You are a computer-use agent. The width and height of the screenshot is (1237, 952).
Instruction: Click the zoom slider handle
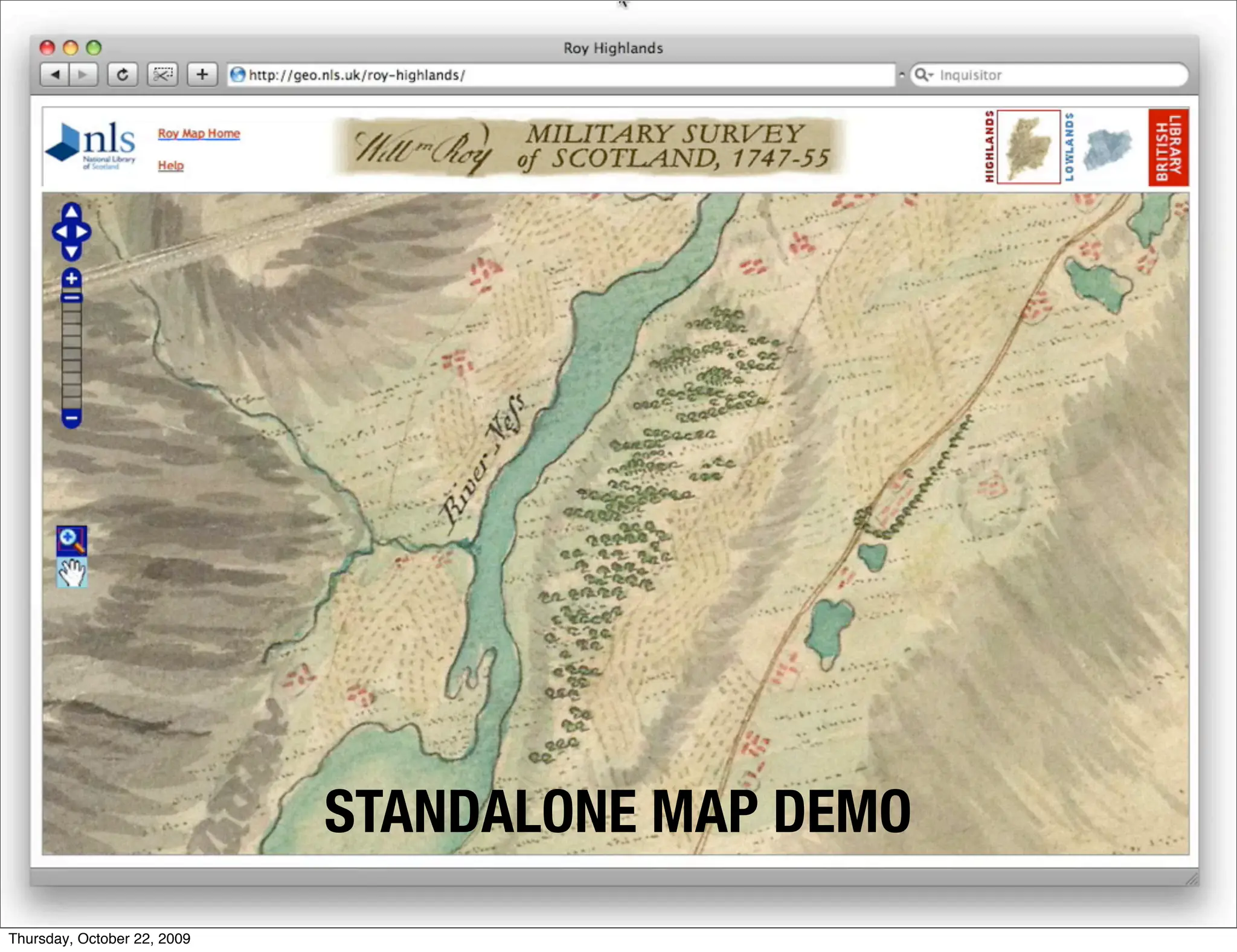[x=71, y=297]
